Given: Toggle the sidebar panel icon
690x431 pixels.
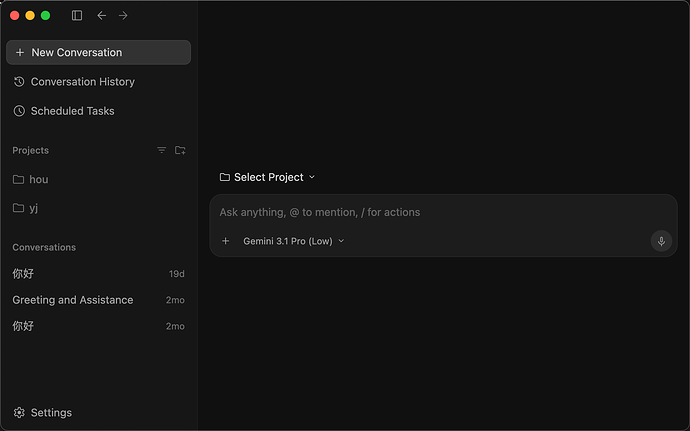Looking at the screenshot, I should 77,15.
